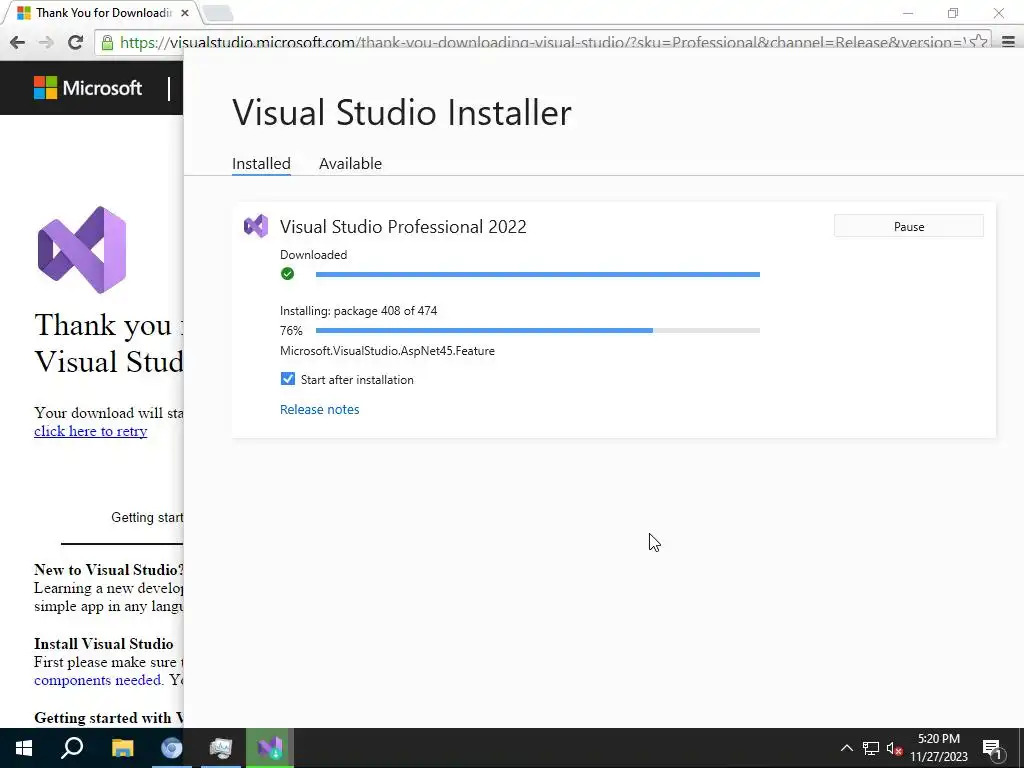1024x768 pixels.
Task: Go forward in the browser
Action: [46, 42]
